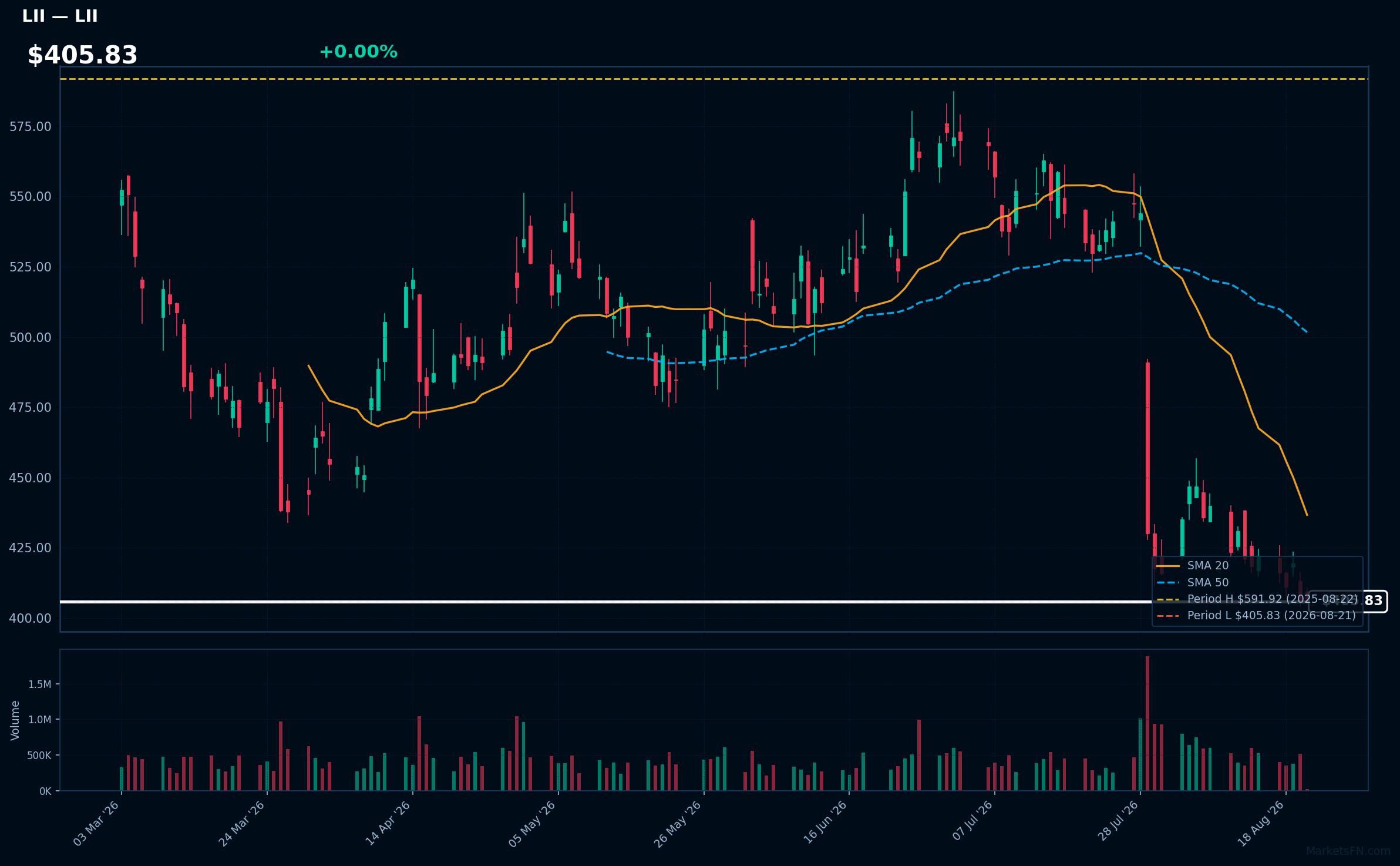Click the SMA 50 legend entry
This screenshot has height=866, width=1400.
tap(1207, 583)
